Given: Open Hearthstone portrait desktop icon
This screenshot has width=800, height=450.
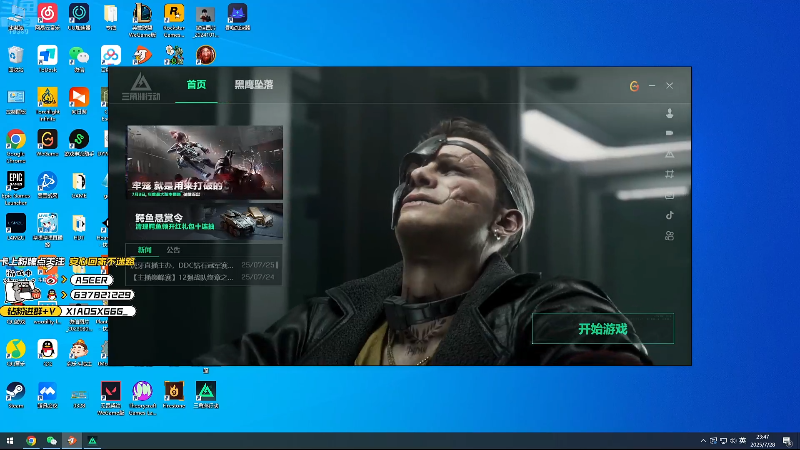Looking at the screenshot, I should (x=206, y=55).
